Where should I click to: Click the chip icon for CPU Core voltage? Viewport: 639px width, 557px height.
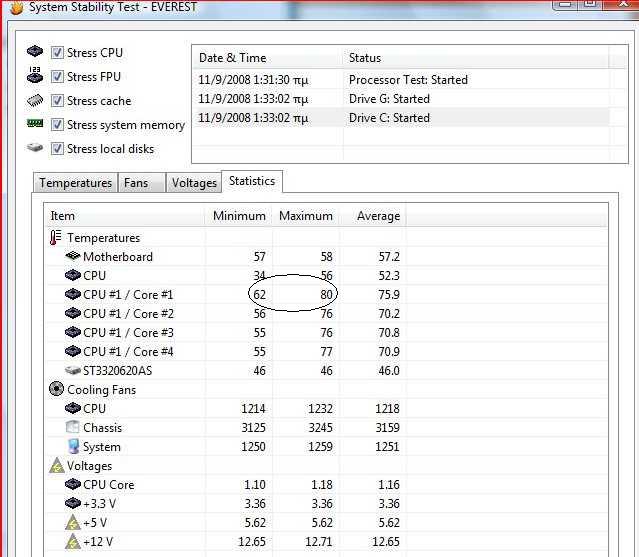(x=73, y=484)
